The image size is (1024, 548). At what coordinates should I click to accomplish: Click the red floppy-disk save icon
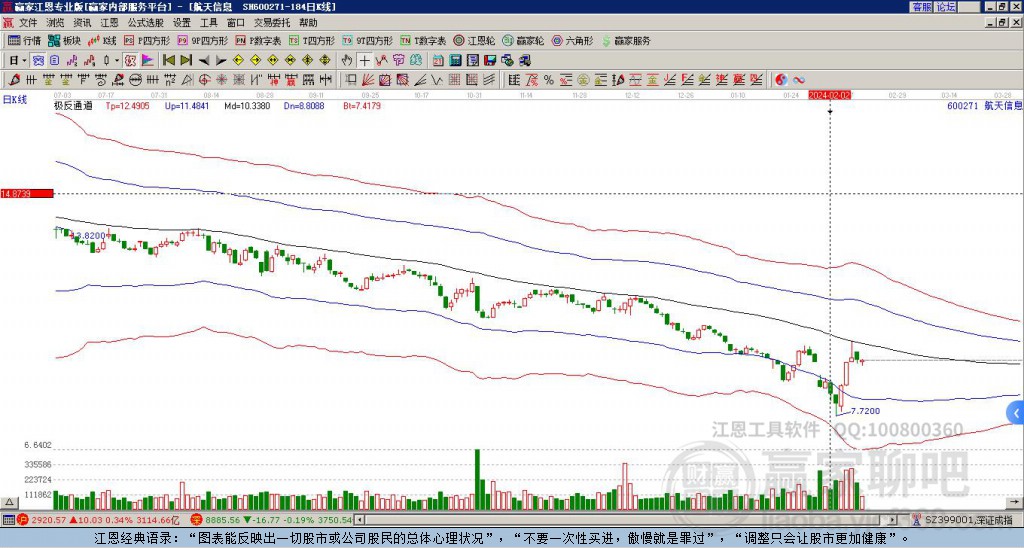(x=490, y=61)
